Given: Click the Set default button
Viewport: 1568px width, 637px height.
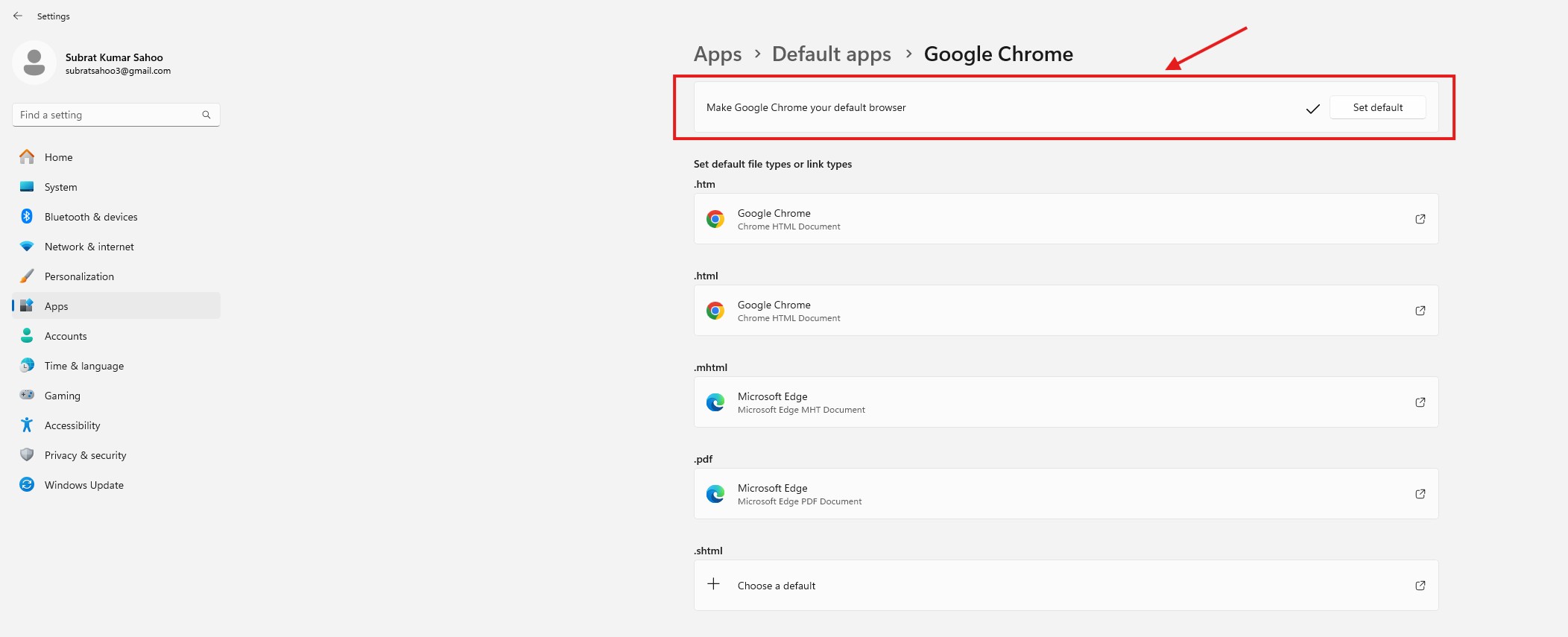Looking at the screenshot, I should pyautogui.click(x=1377, y=107).
